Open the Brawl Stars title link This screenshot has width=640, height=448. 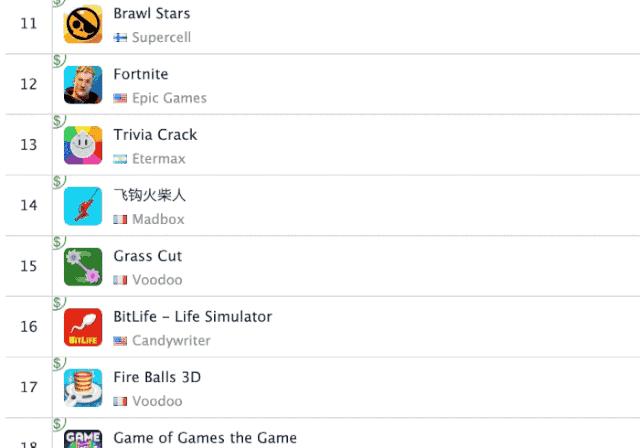pyautogui.click(x=152, y=14)
